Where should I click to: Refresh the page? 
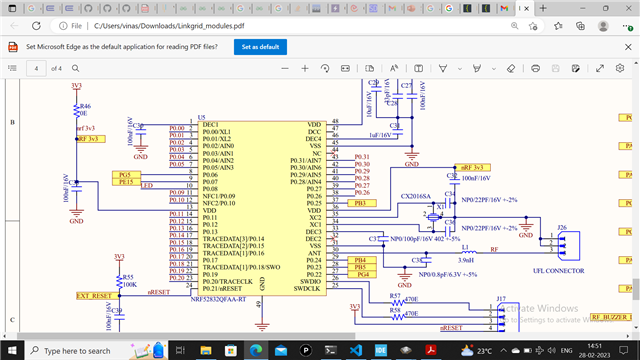click(36, 26)
